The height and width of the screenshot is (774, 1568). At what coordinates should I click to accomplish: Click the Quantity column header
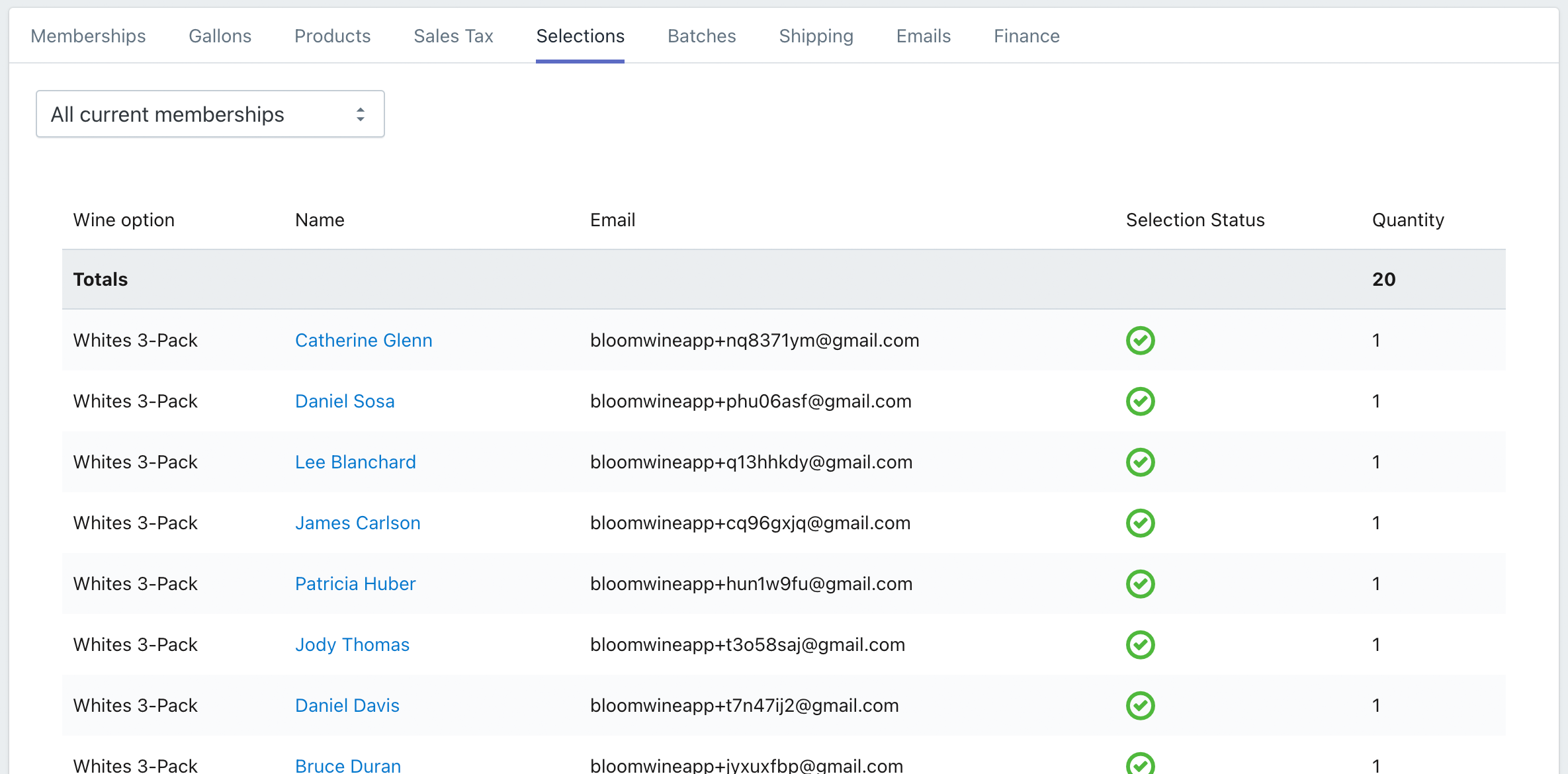pyautogui.click(x=1407, y=220)
